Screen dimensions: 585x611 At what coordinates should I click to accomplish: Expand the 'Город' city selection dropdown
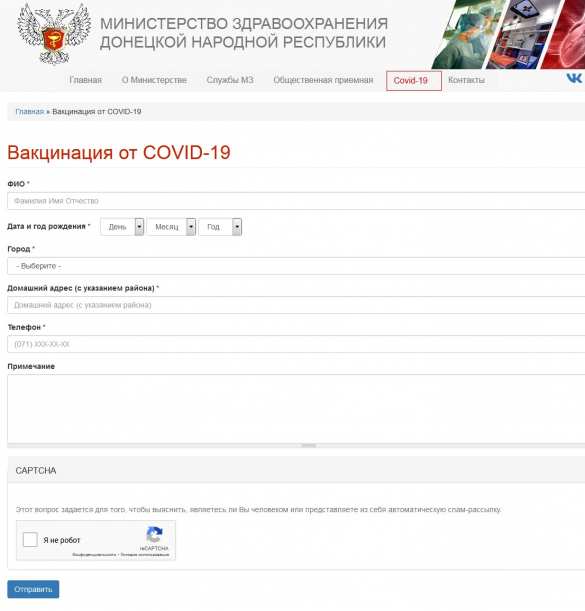(296, 266)
